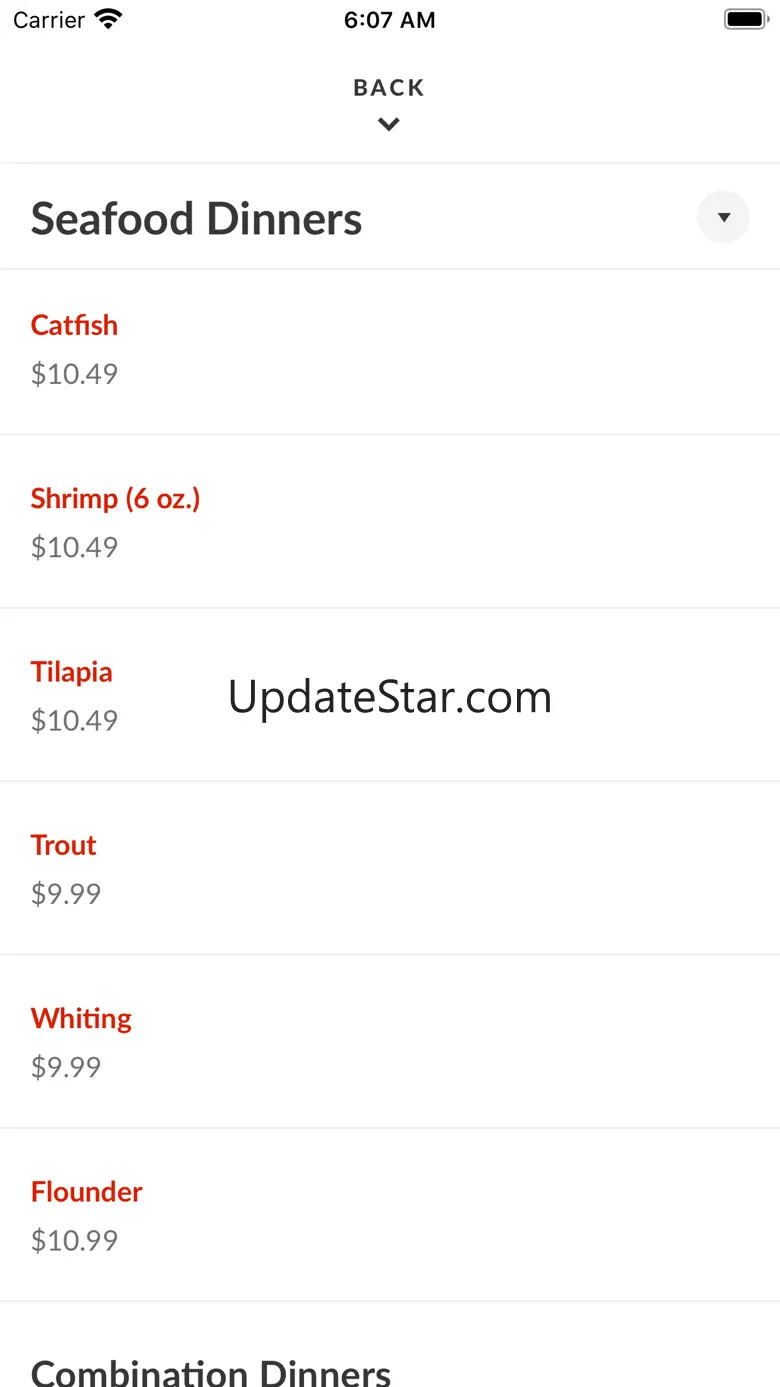Viewport: 780px width, 1387px height.
Task: Choose Shrimp (6 oz.) dinner
Action: [115, 498]
